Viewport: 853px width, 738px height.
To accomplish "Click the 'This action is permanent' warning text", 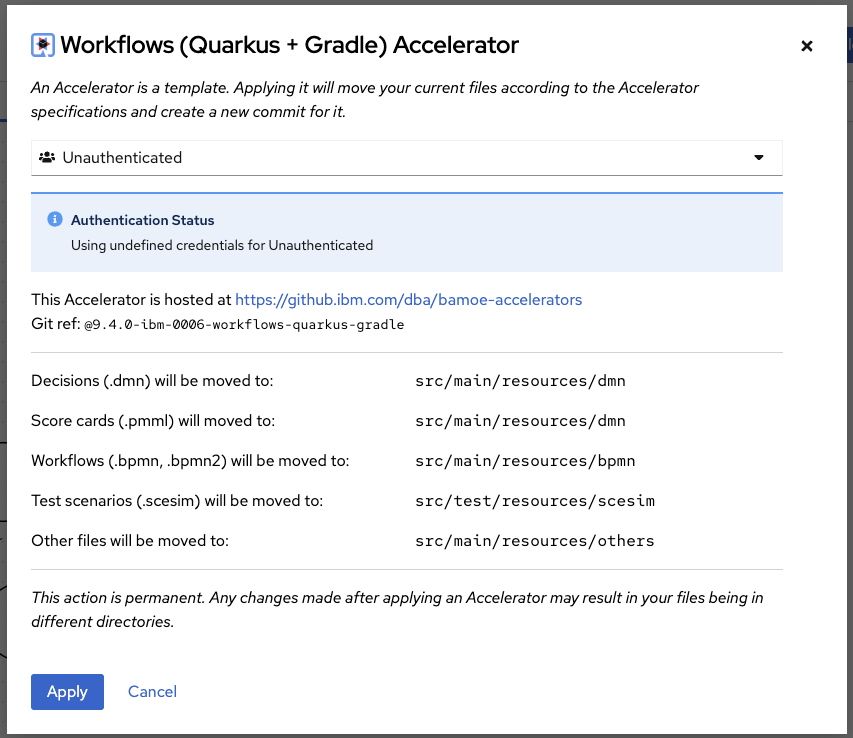I will [x=397, y=610].
